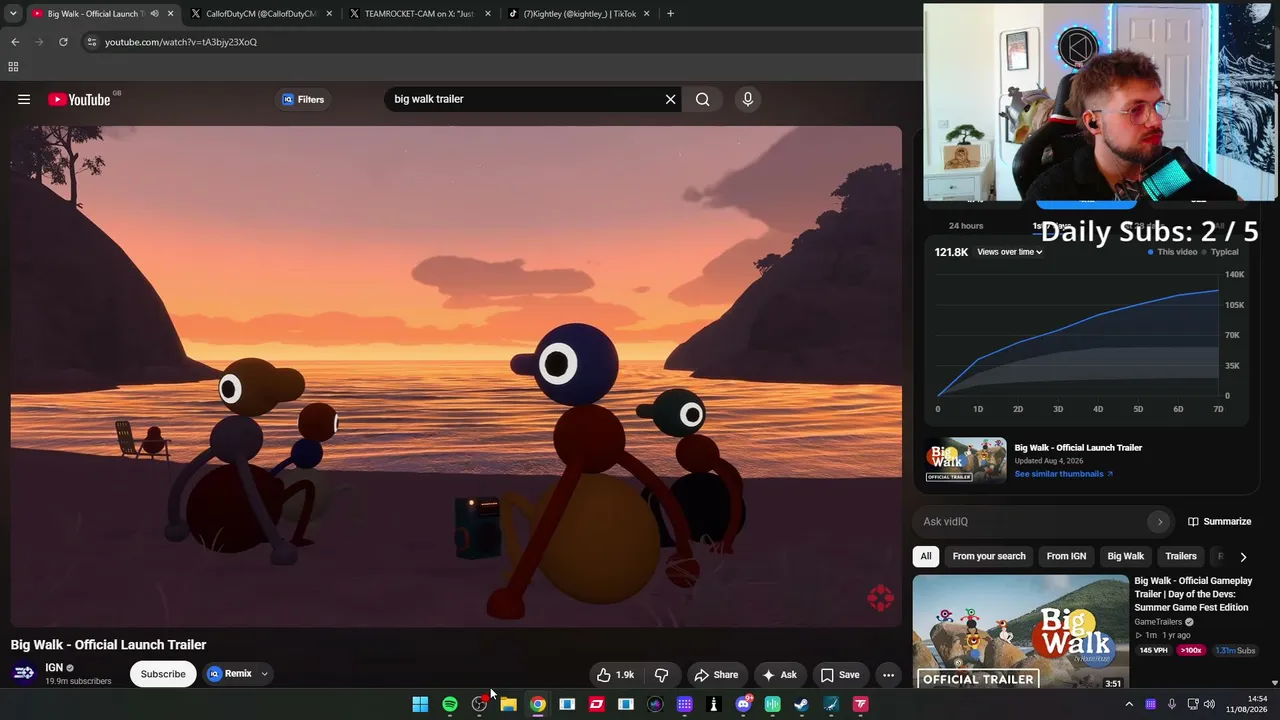Open the GameTrailers channel link
1280x720 pixels.
coord(1158,622)
